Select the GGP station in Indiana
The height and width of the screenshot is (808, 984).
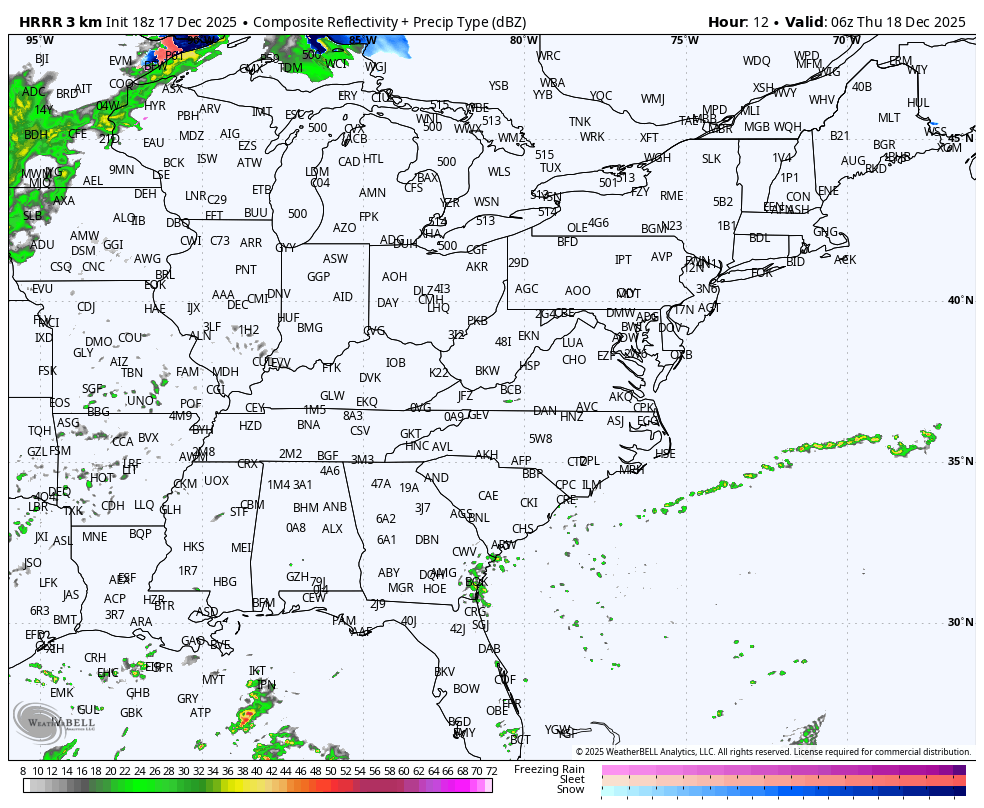pos(318,277)
